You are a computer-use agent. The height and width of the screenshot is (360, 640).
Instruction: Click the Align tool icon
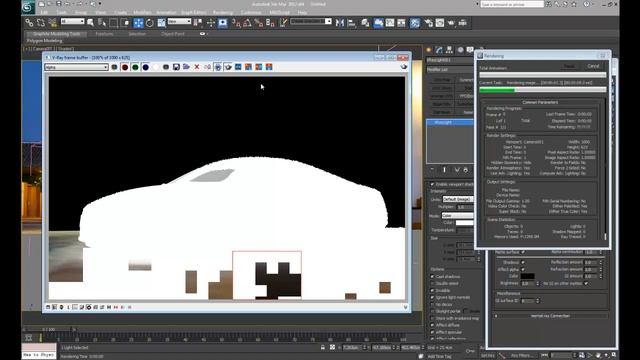(x=351, y=23)
